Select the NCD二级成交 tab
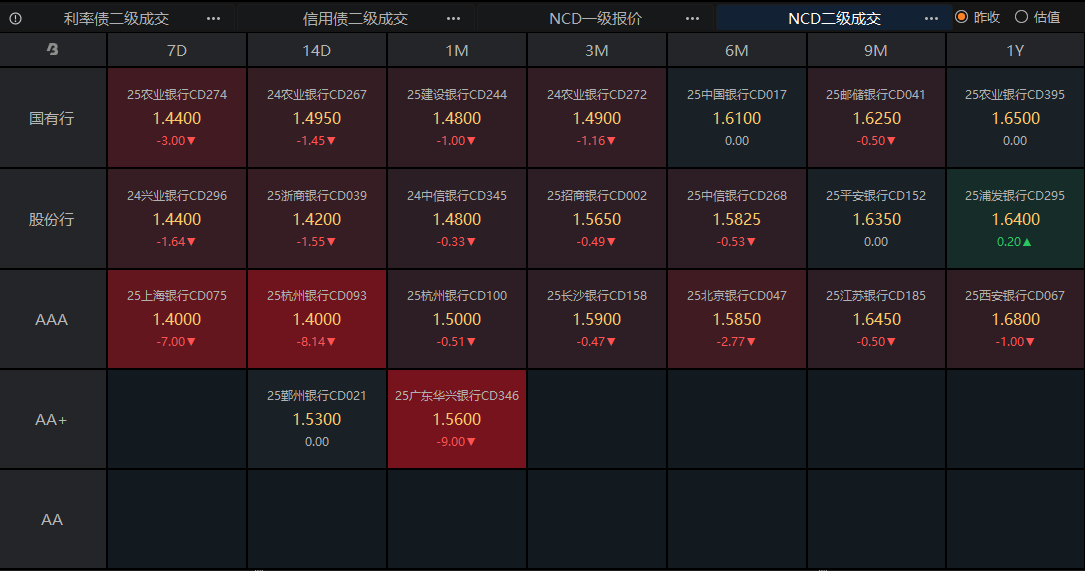Screen dimensions: 1085x571 pyautogui.click(x=835, y=19)
